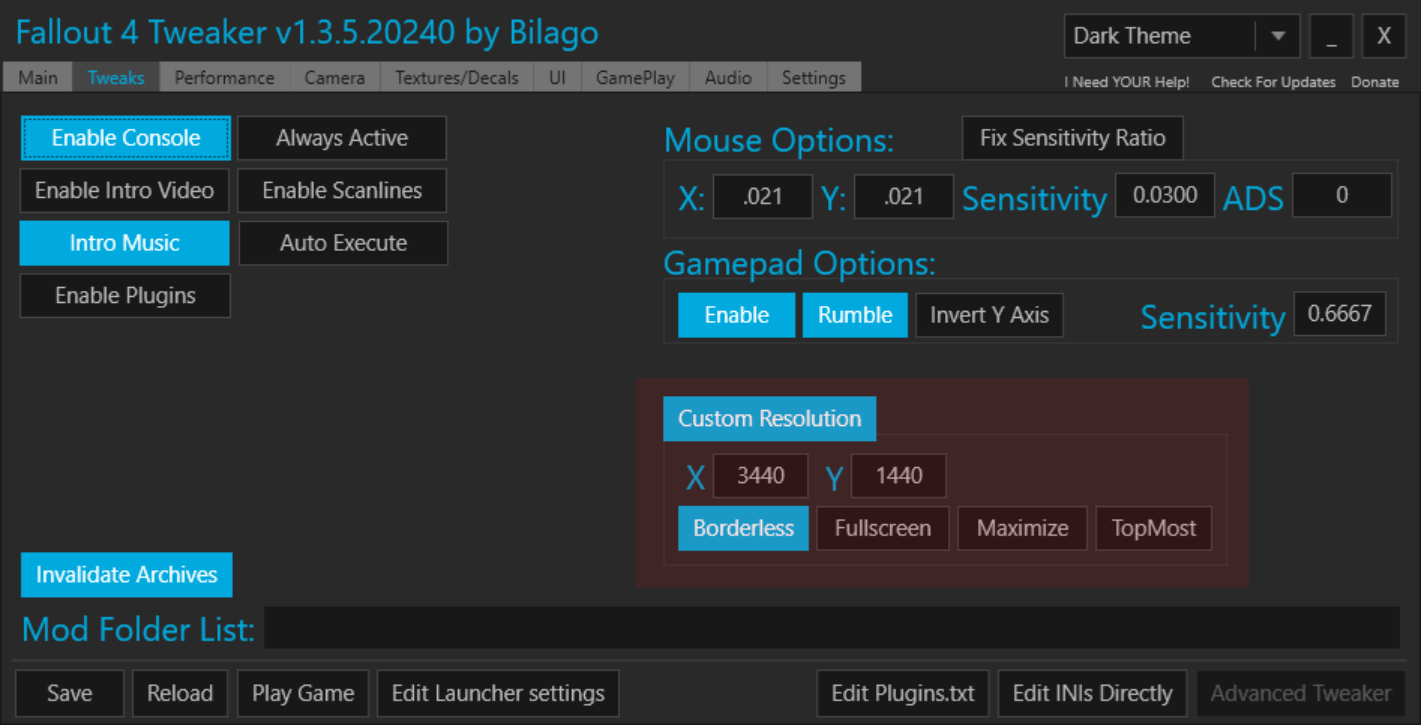The height and width of the screenshot is (725, 1421).
Task: Toggle gamepad Rumble setting
Action: click(855, 315)
